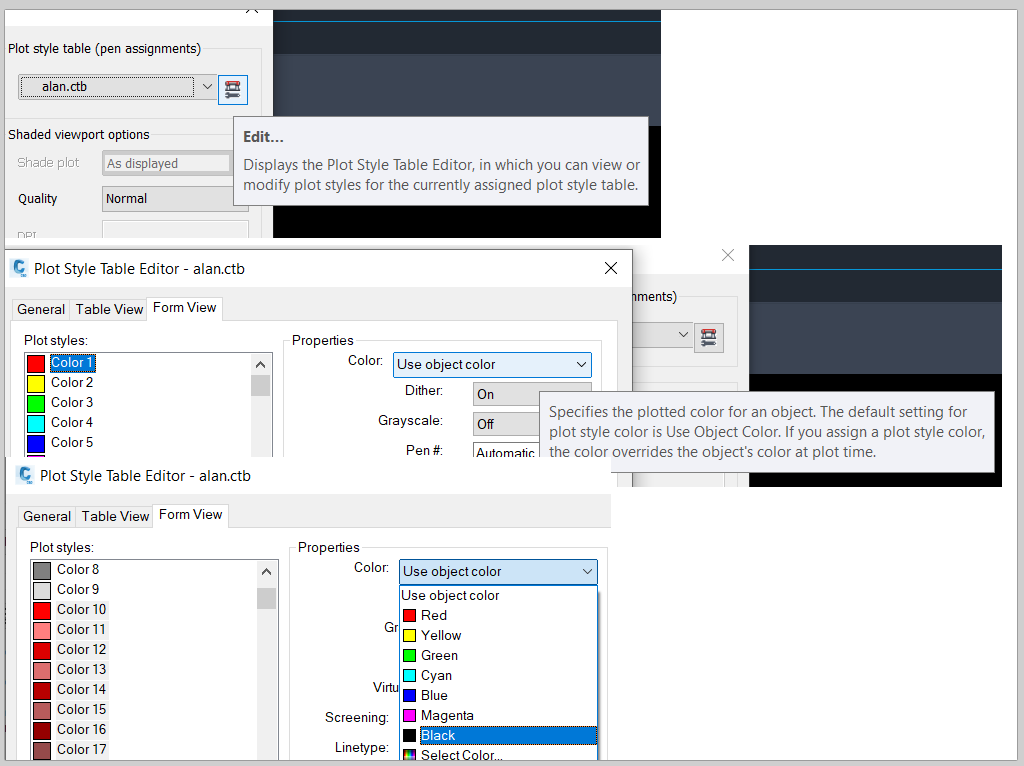The width and height of the screenshot is (1024, 766).
Task: Select Color 1 in plot styles
Action: point(72,362)
